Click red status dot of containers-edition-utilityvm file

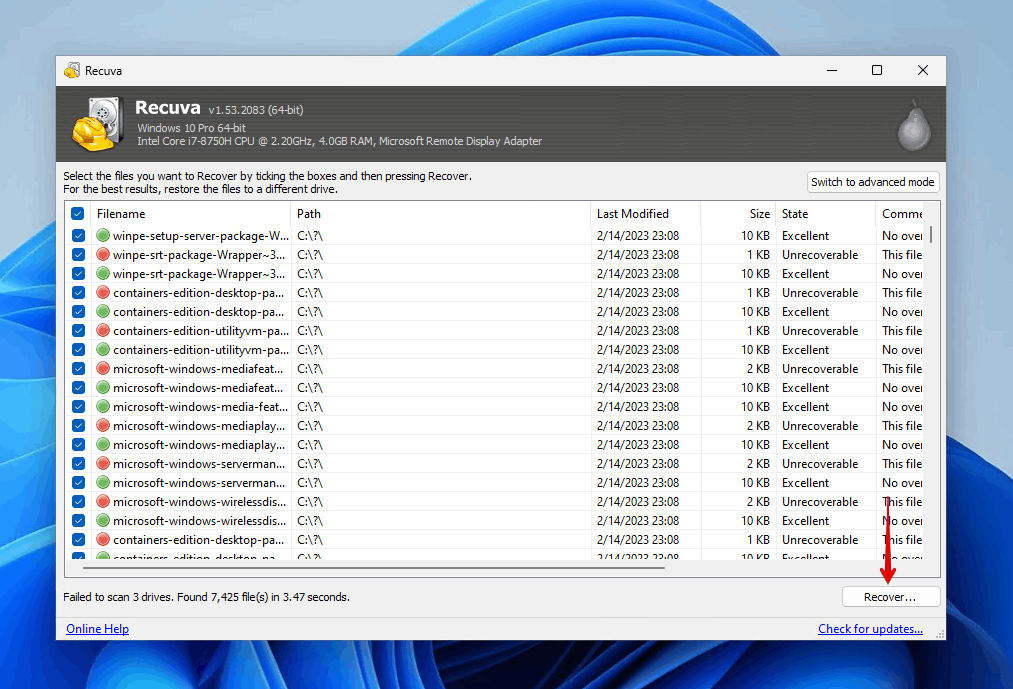pos(103,330)
